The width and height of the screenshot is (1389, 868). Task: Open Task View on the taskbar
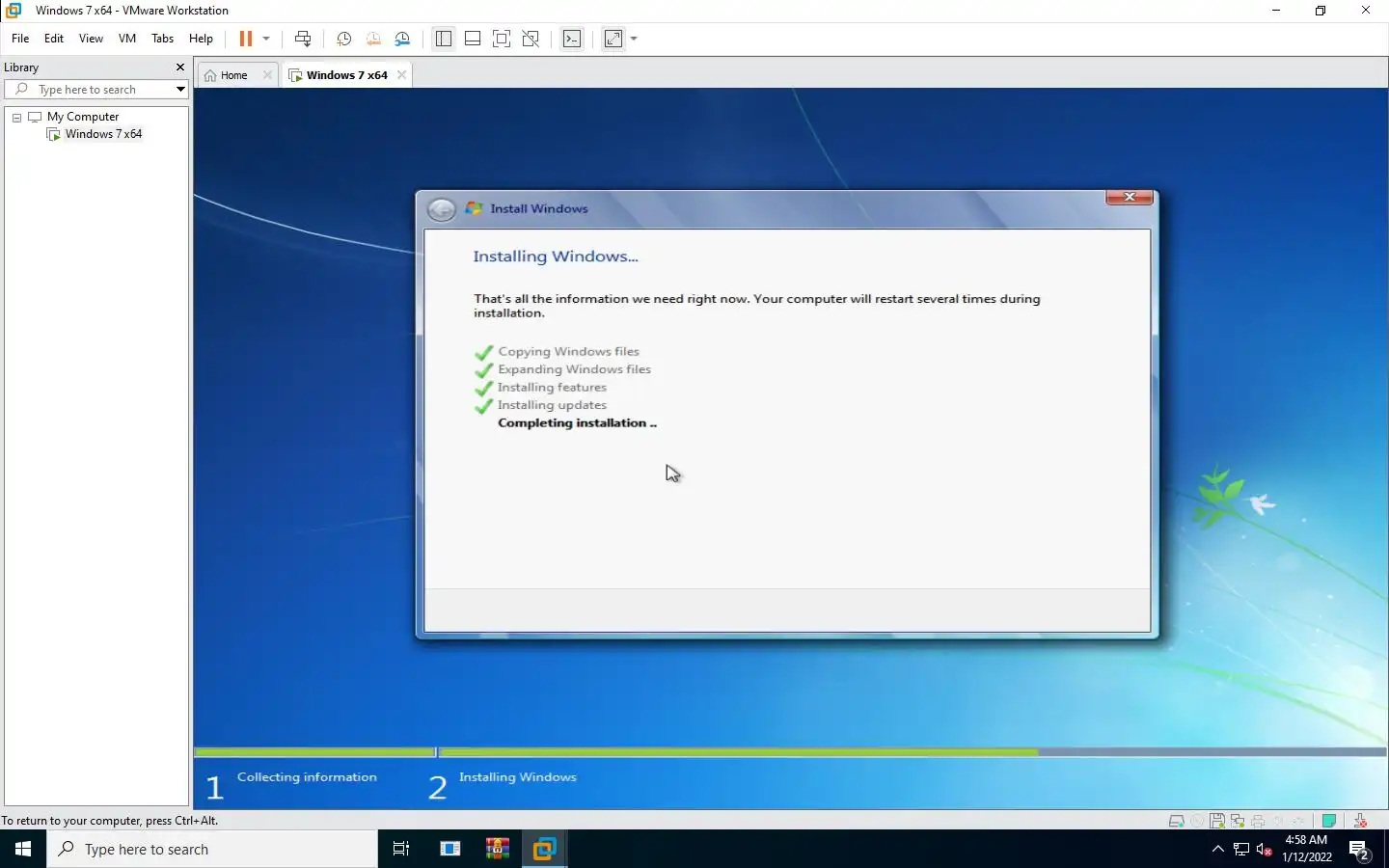click(401, 849)
